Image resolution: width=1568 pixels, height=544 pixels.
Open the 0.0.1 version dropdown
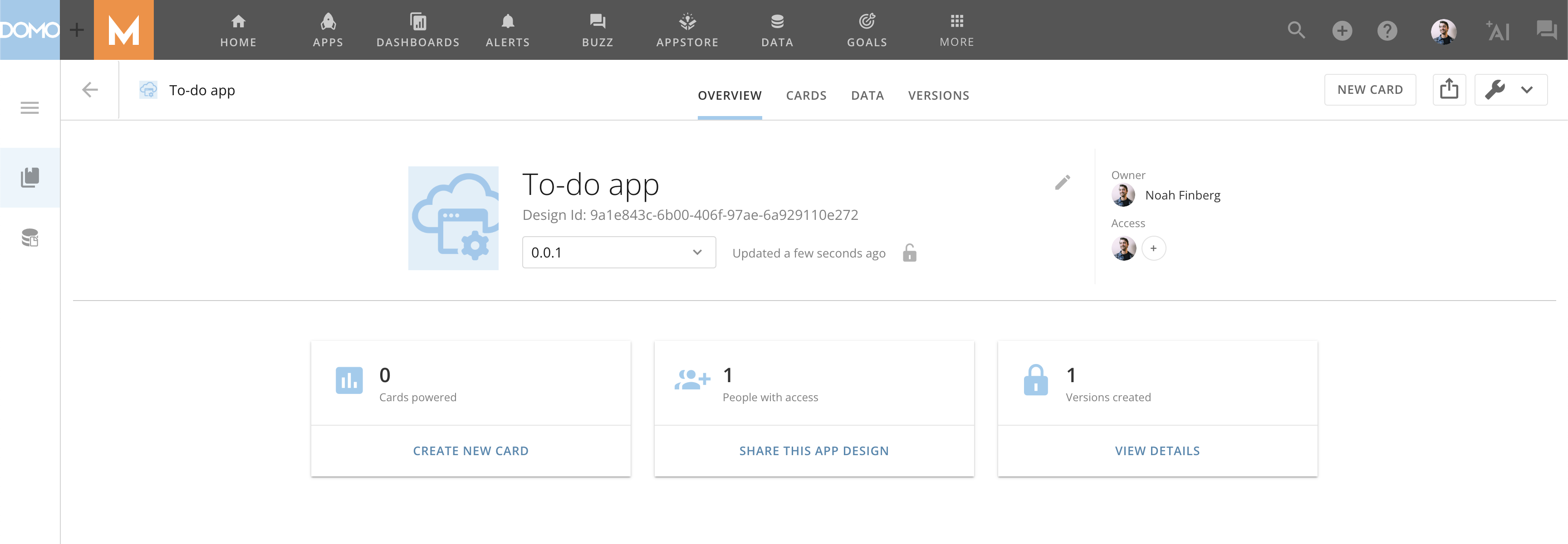coord(618,253)
